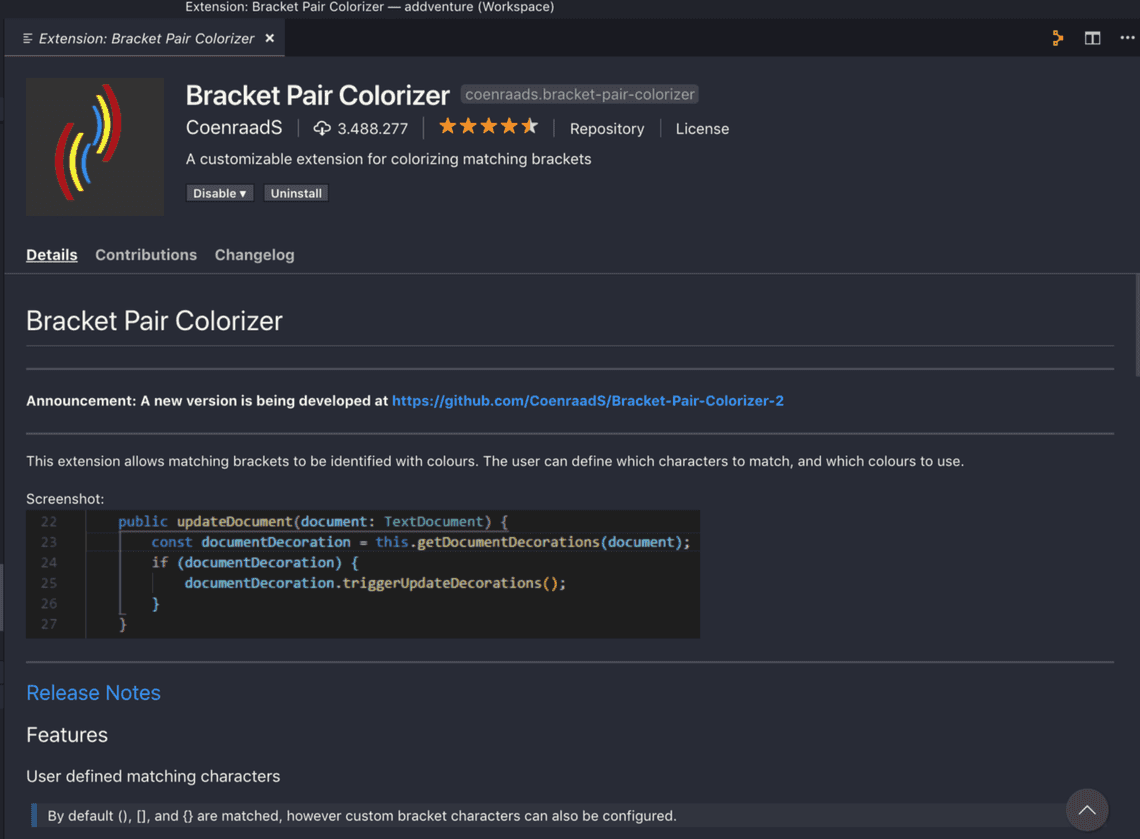Screen dimensions: 1140x839
Task: Open the Repository link
Action: click(x=607, y=129)
